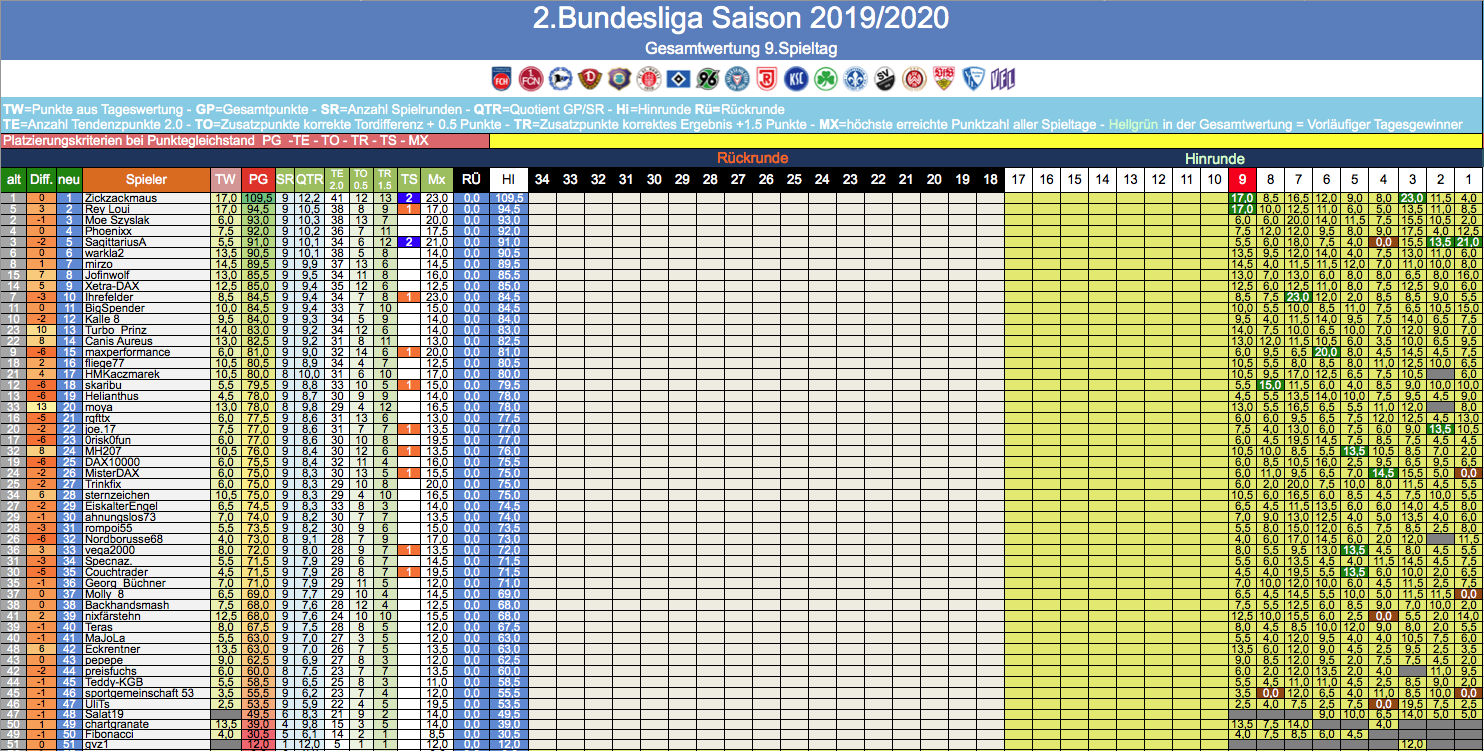Click the blue 'neu' column header
Image resolution: width=1484 pixels, height=751 pixels.
[x=69, y=179]
